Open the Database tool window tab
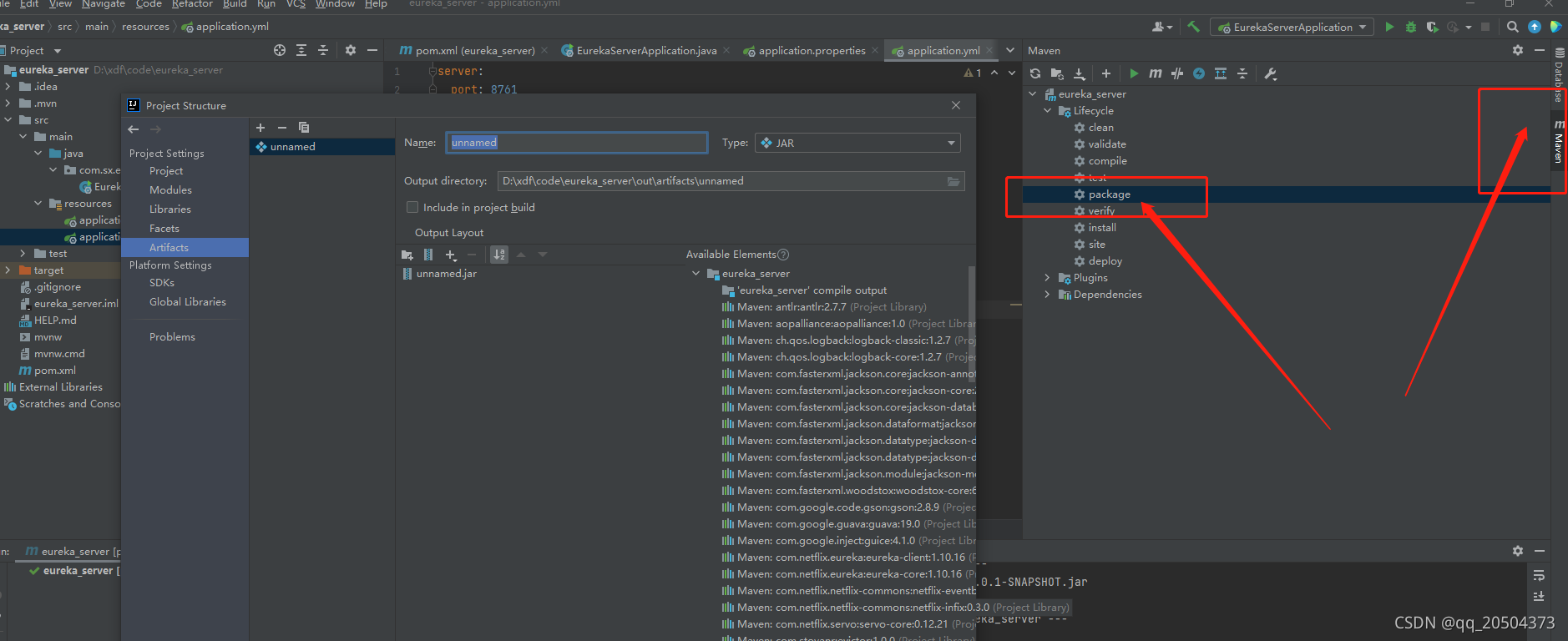 click(1559, 75)
